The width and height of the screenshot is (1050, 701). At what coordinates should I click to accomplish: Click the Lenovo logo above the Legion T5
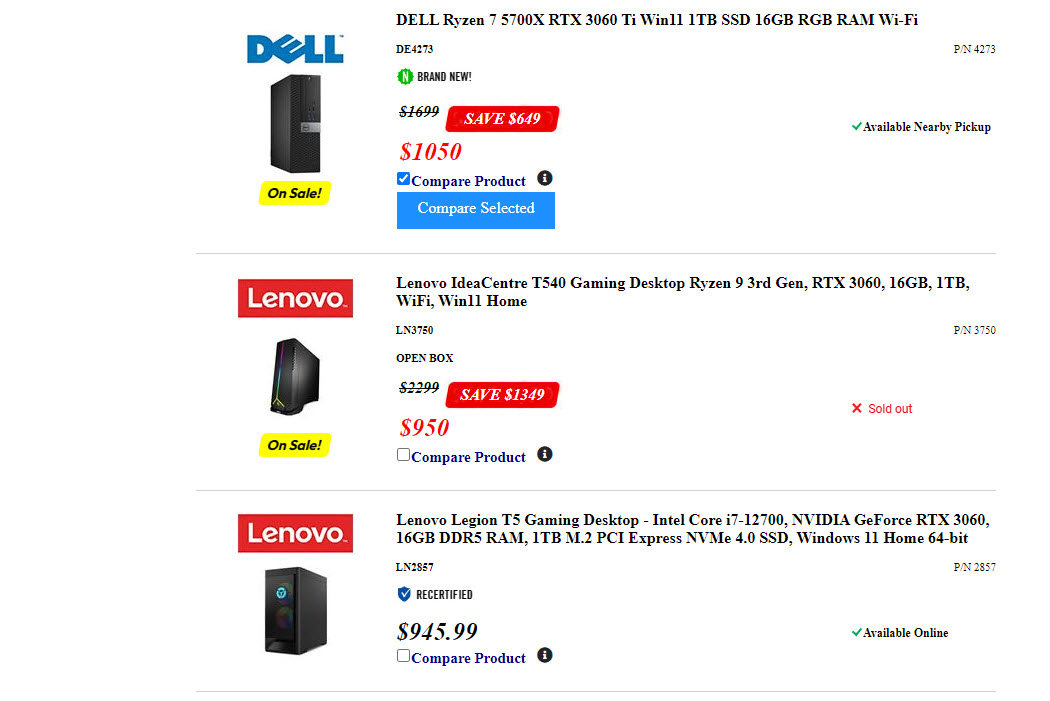pyautogui.click(x=295, y=533)
